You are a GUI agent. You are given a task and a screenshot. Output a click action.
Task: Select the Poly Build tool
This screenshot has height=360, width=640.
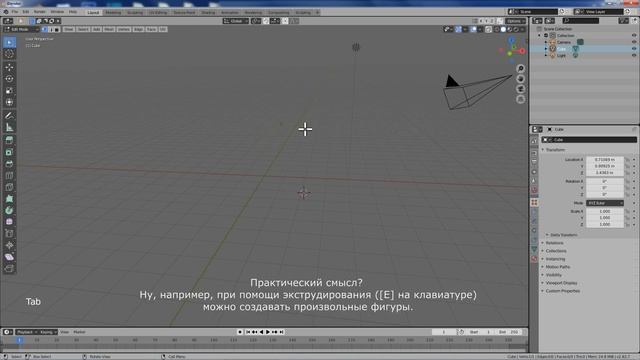click(x=9, y=199)
